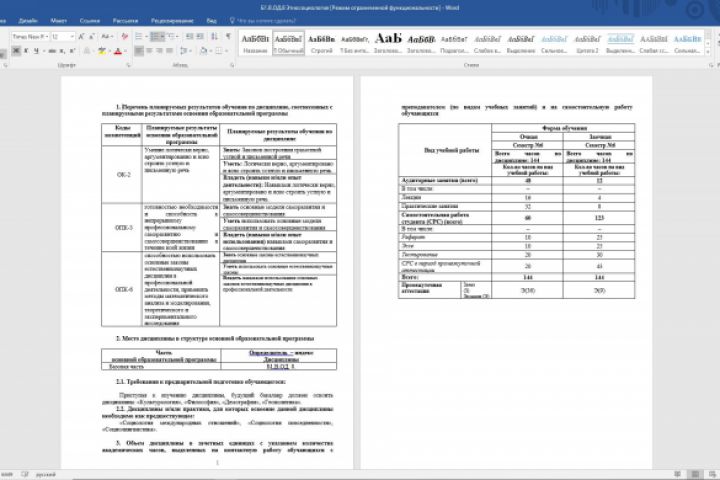
Task: Toggle underline formatting (Ч) button
Action: point(36,51)
